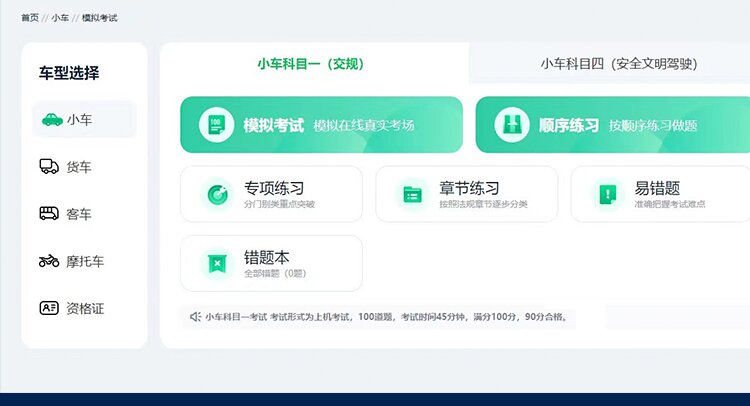Image resolution: width=750 pixels, height=406 pixels.
Task: Go to 首页 in breadcrumb
Action: click(30, 18)
